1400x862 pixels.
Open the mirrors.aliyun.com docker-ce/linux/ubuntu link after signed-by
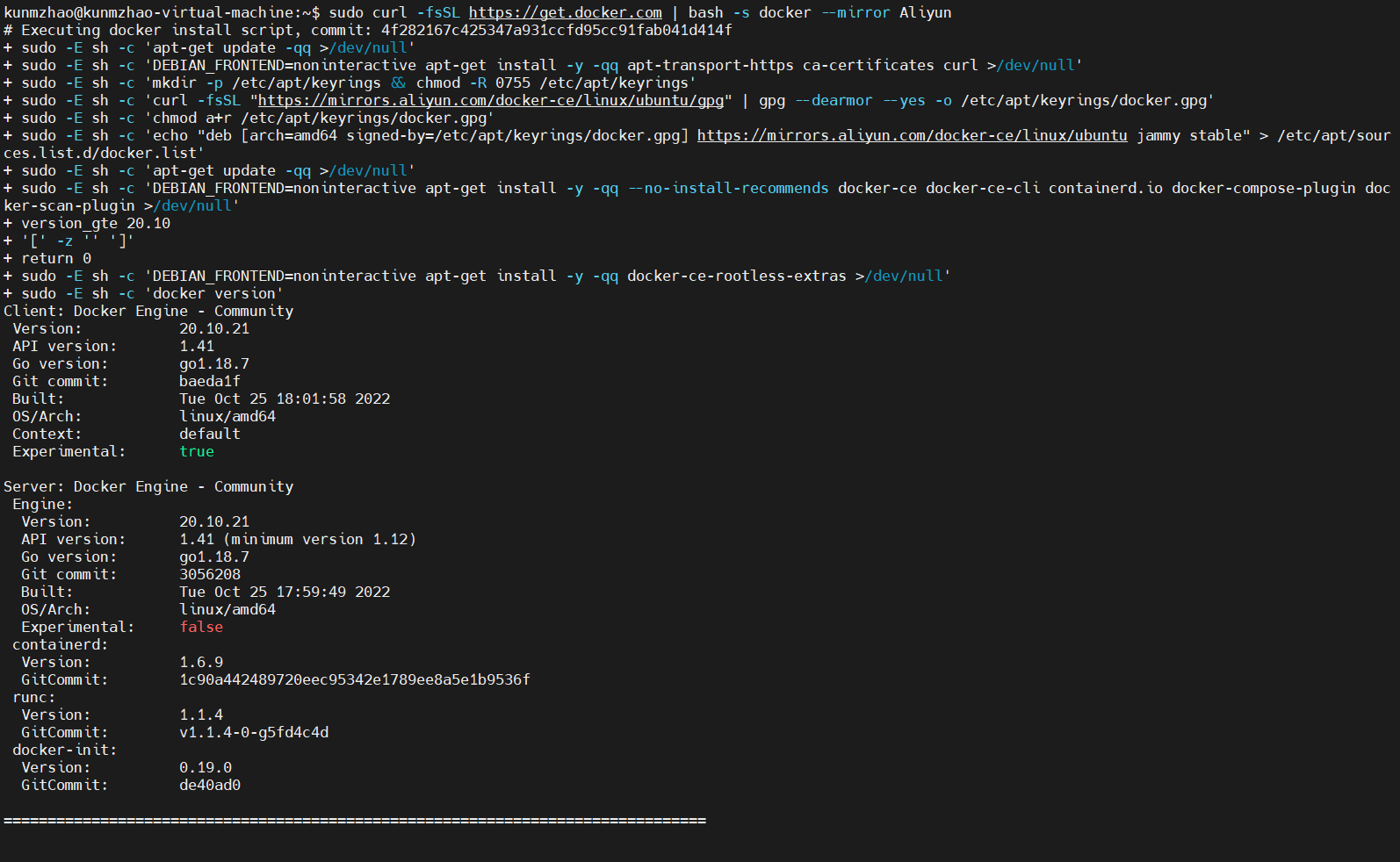(913, 135)
